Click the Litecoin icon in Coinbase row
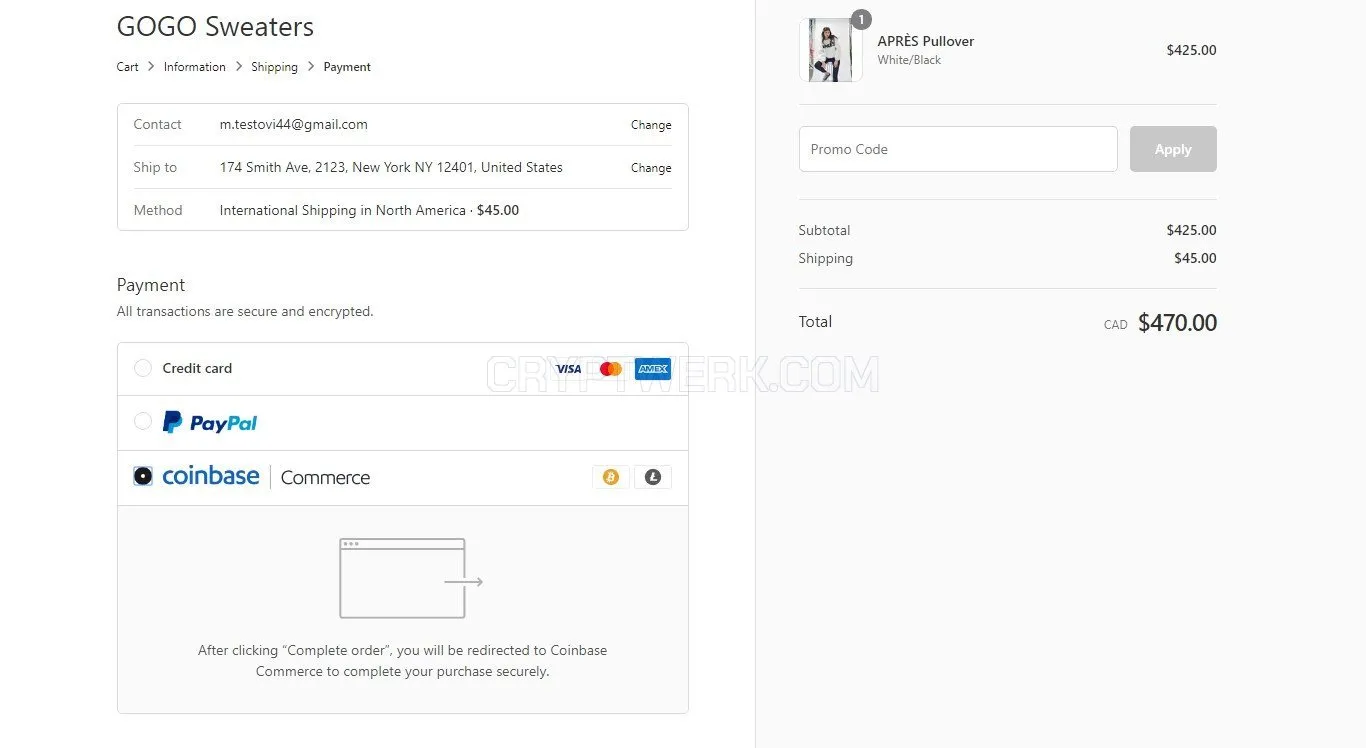The image size is (1366, 748). [653, 477]
